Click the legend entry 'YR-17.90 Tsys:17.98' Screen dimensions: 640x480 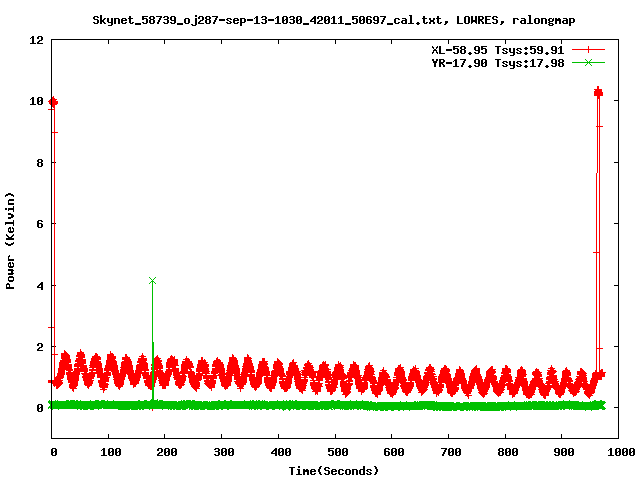(498, 63)
